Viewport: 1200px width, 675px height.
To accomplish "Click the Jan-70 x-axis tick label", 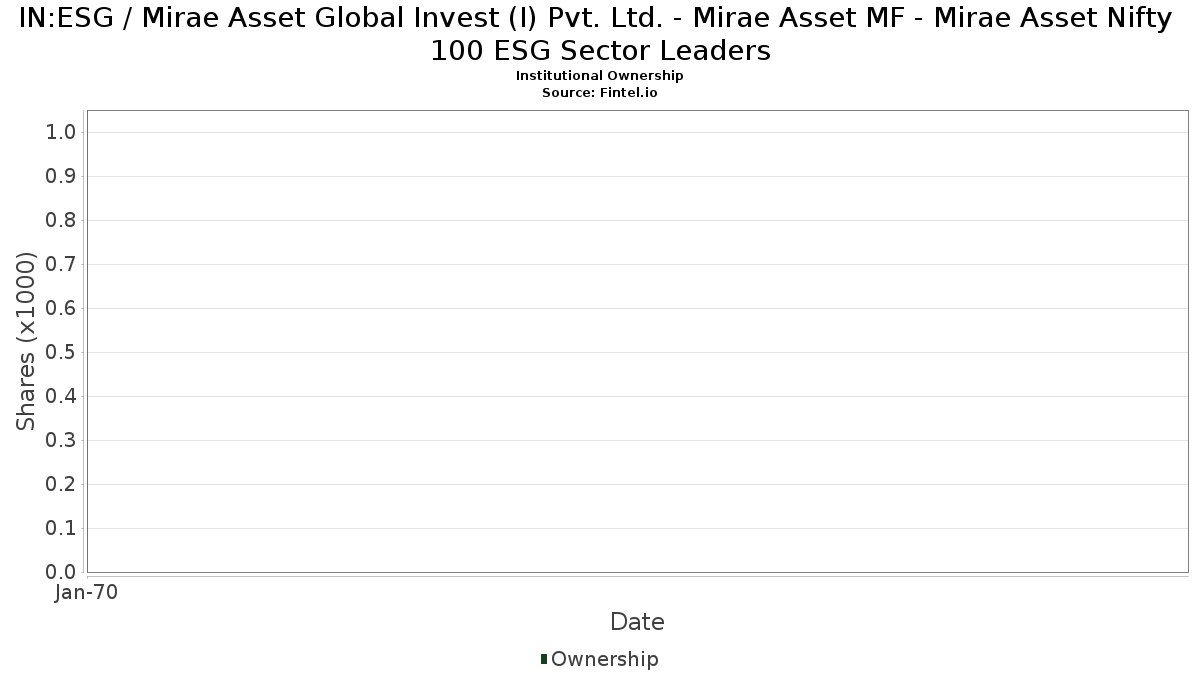I will 87,593.
